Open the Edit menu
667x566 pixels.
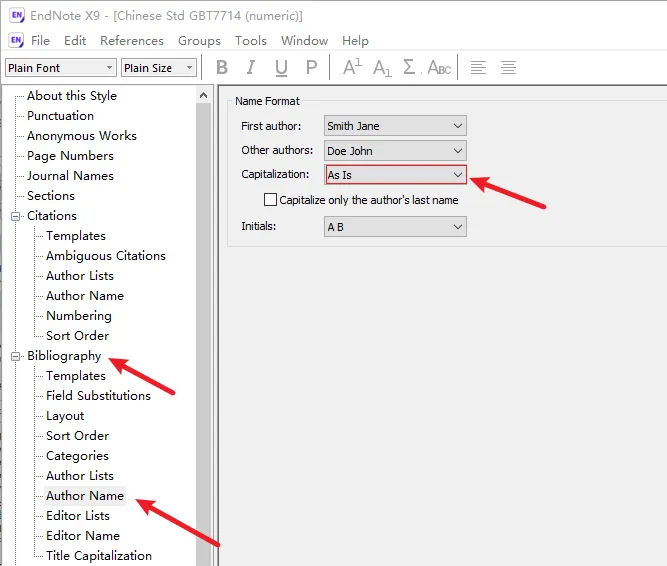click(x=75, y=41)
